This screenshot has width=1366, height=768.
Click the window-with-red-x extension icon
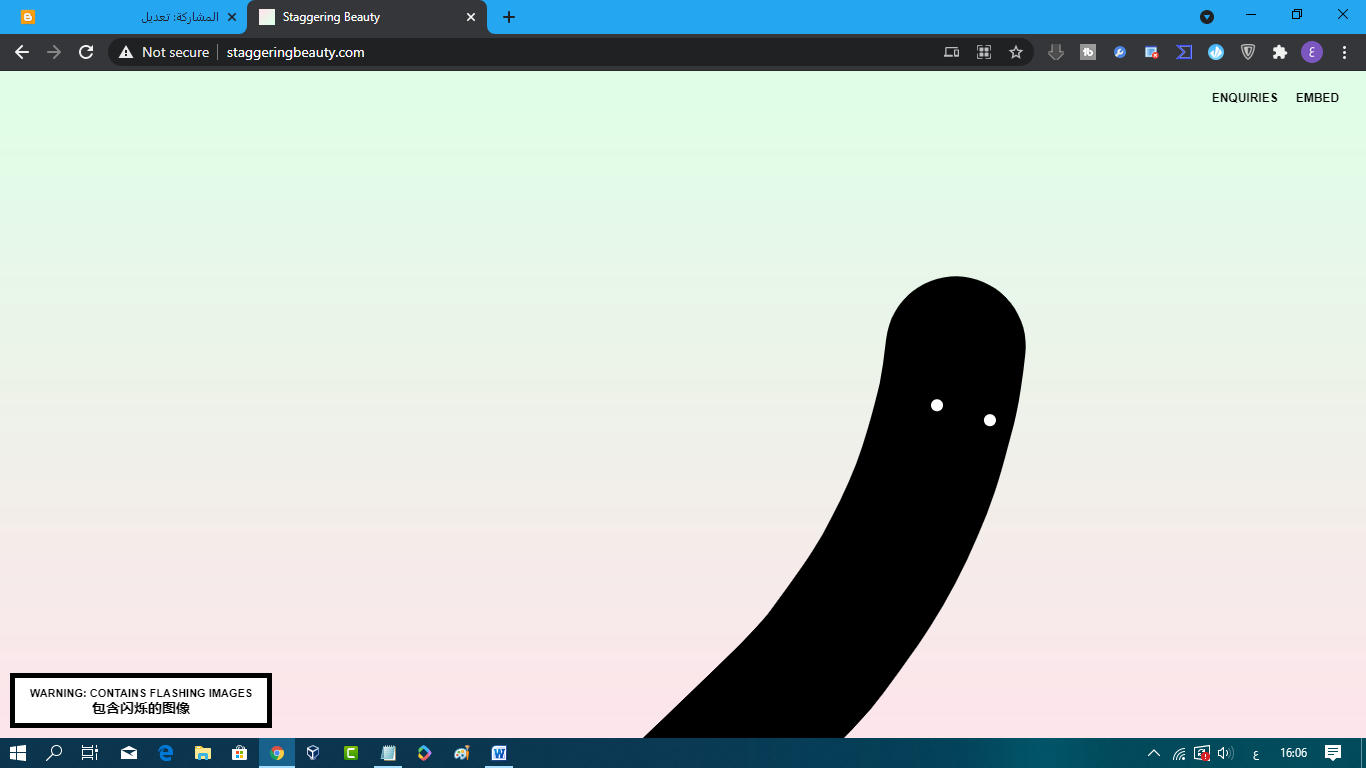pyautogui.click(x=1152, y=52)
